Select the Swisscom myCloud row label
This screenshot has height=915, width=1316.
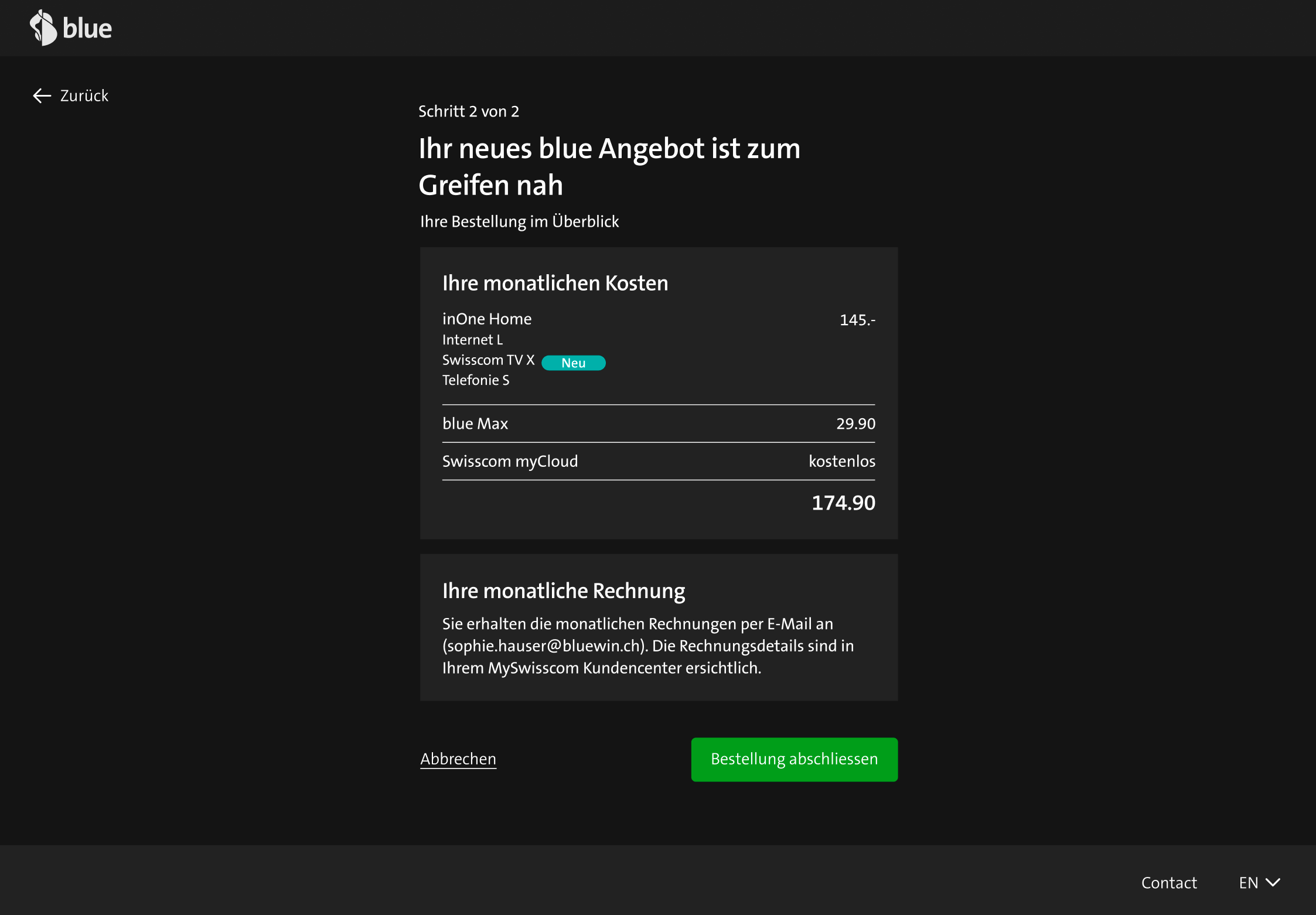[x=510, y=462]
